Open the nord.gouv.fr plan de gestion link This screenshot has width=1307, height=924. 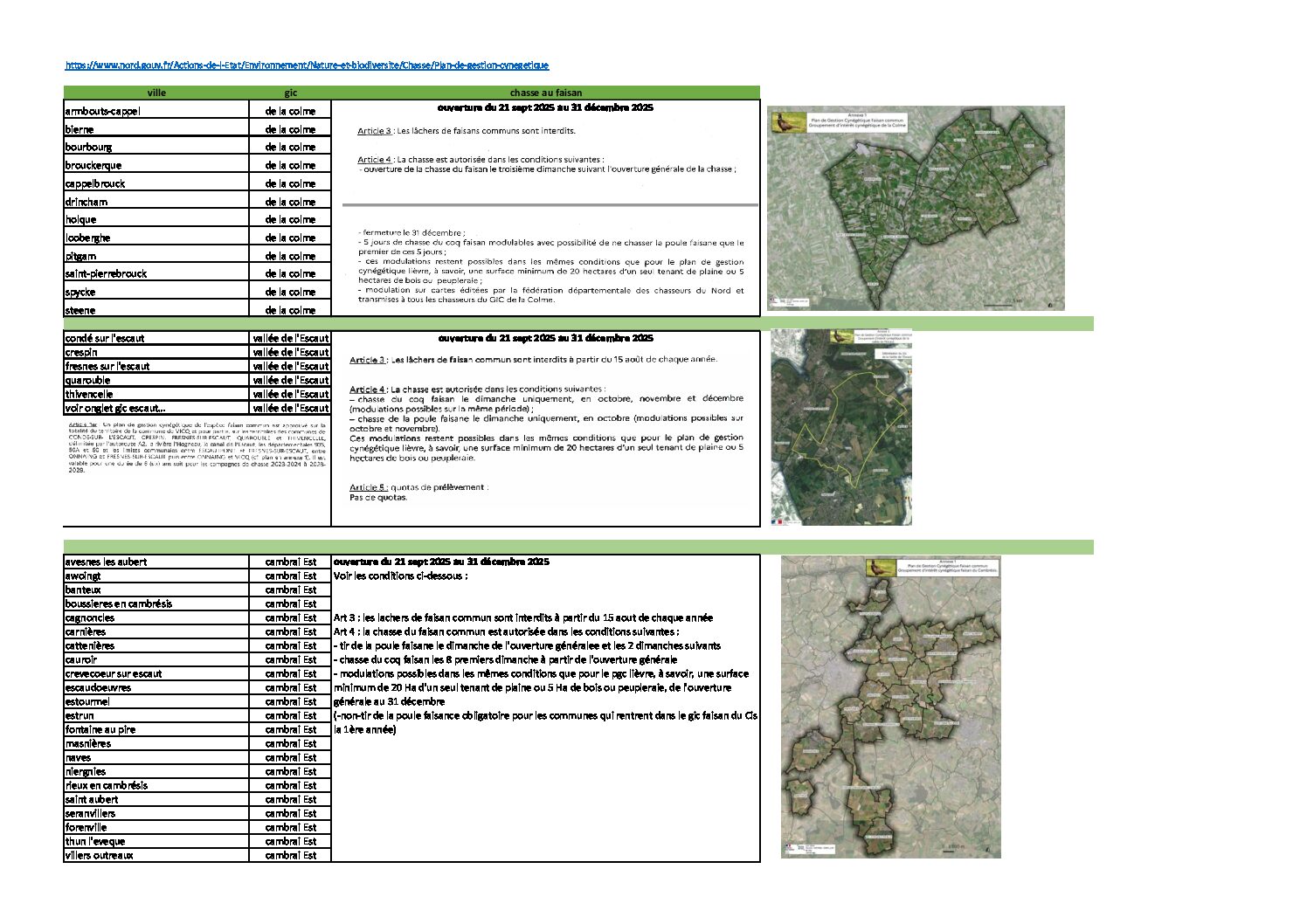pyautogui.click(x=307, y=66)
